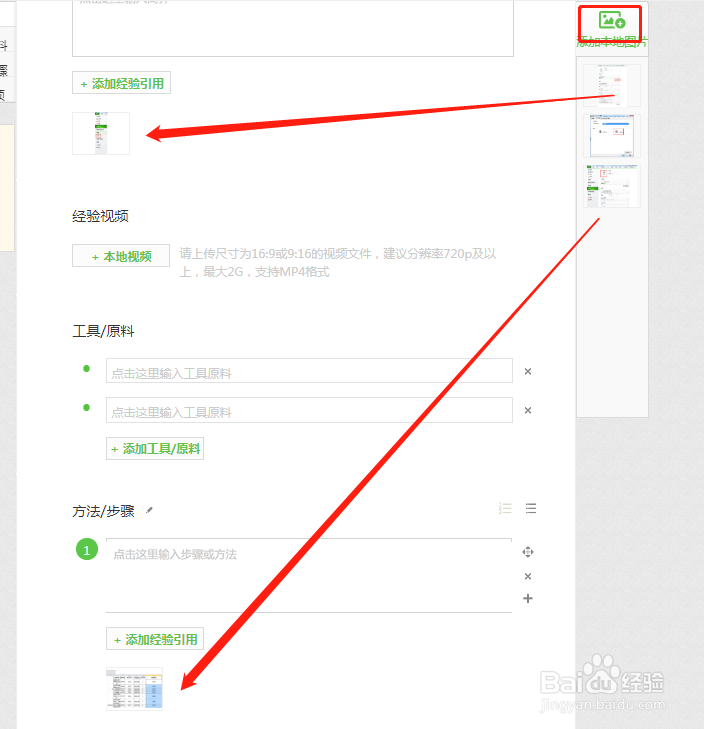704x729 pixels.
Task: Click 添加经验引用 button under step 1
Action: click(x=155, y=639)
